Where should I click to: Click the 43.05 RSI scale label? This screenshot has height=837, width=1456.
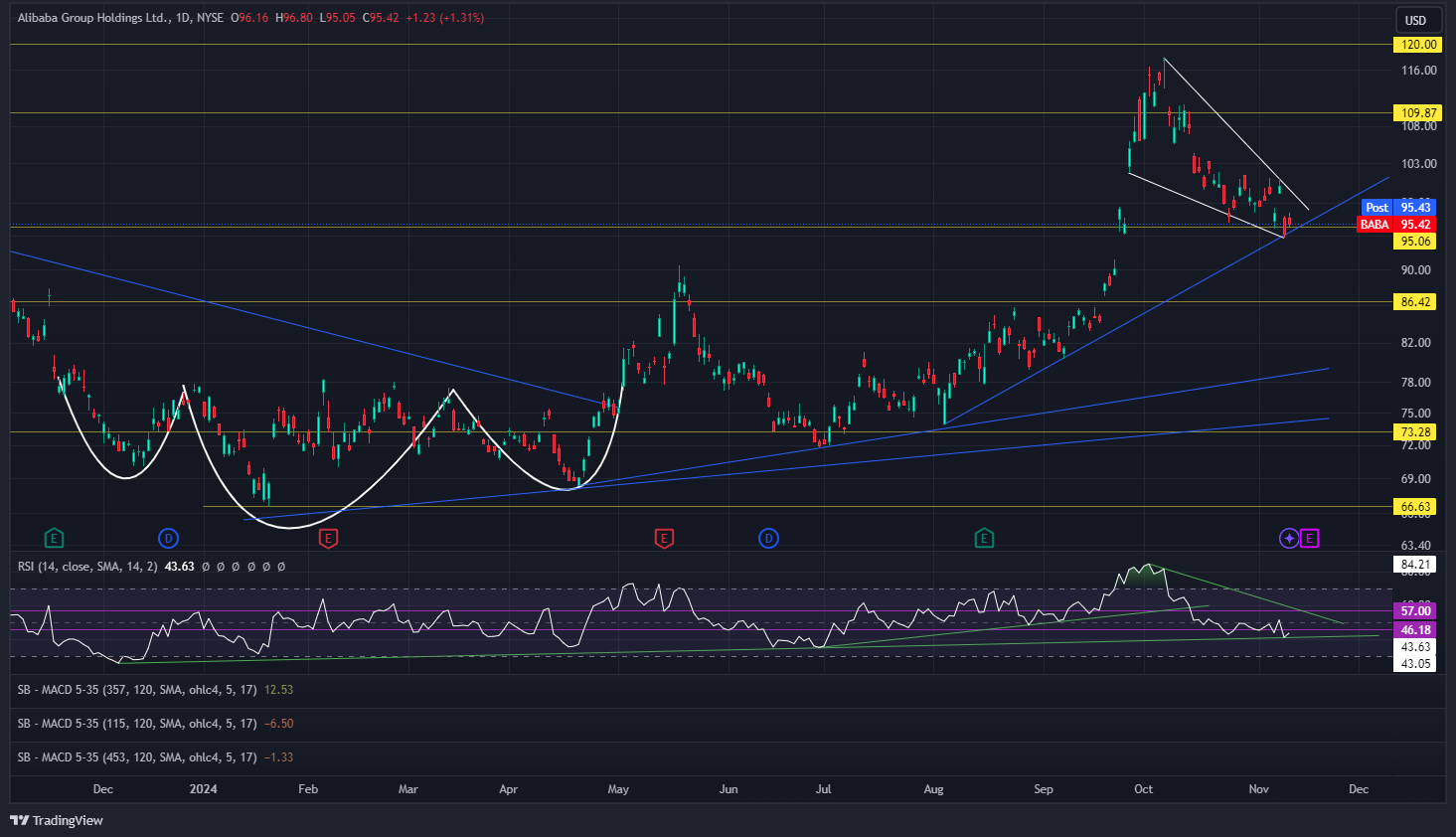click(1416, 663)
